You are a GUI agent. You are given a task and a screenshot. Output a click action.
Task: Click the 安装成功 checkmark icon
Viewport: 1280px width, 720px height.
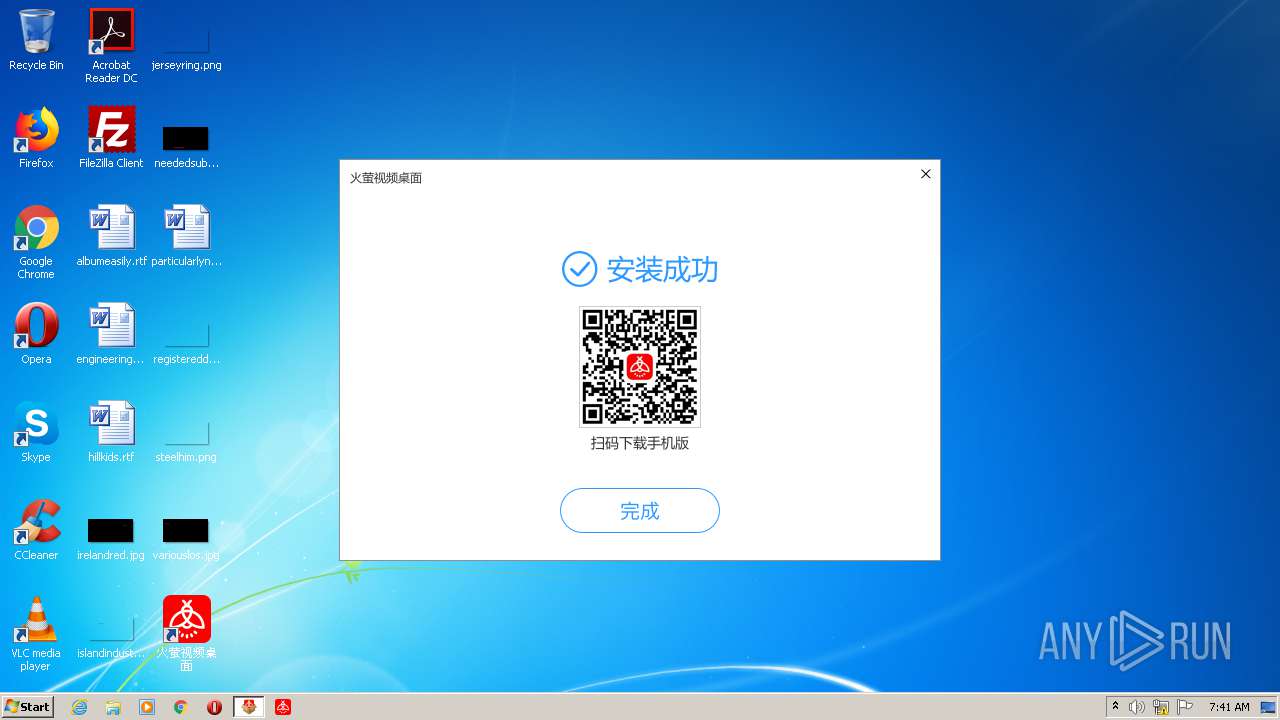tap(579, 269)
